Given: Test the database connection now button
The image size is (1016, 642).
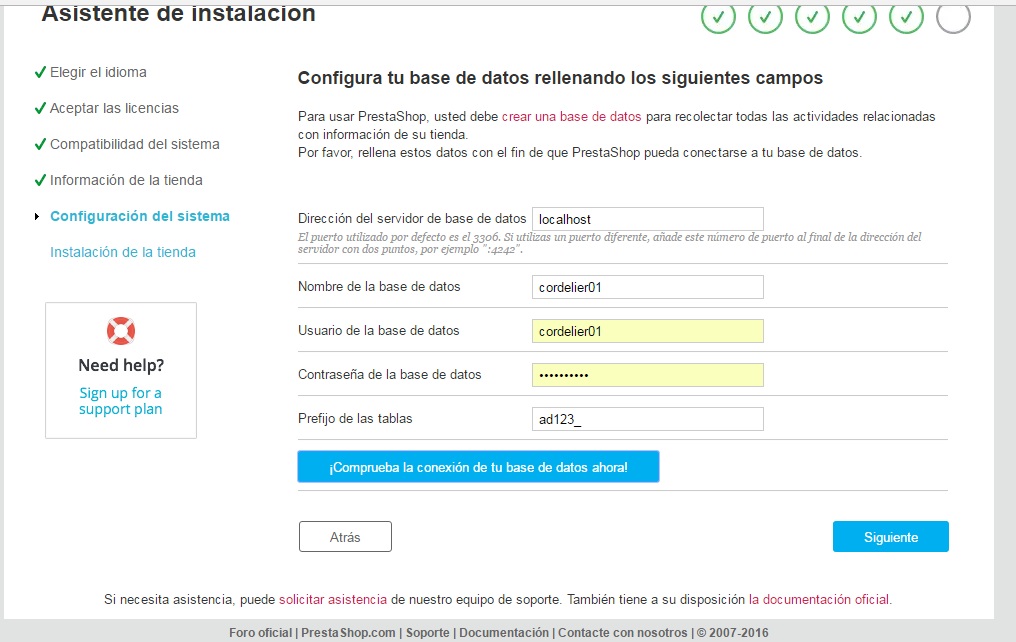Looking at the screenshot, I should [x=478, y=467].
